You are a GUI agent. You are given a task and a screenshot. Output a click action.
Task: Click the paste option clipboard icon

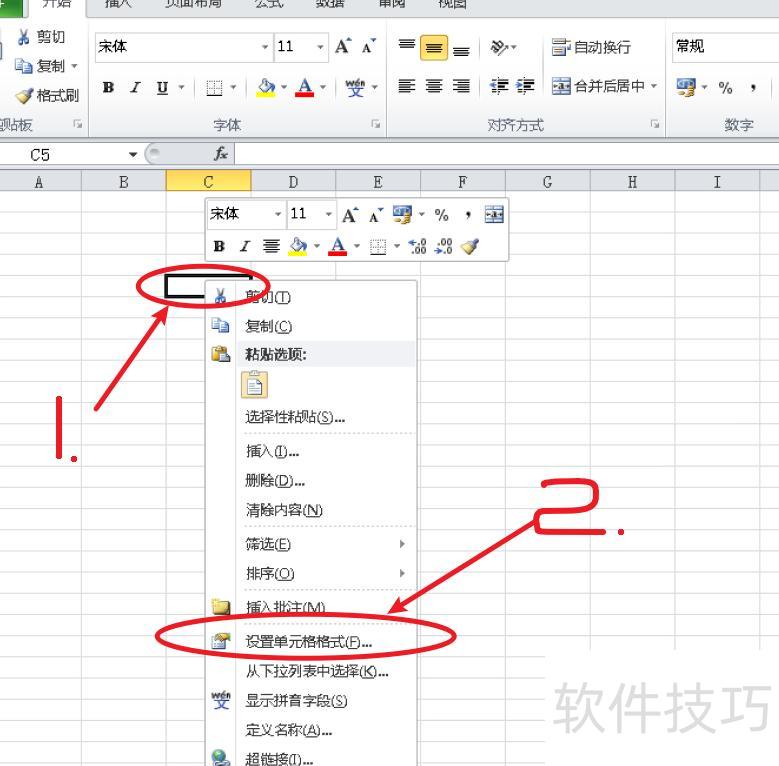[254, 384]
